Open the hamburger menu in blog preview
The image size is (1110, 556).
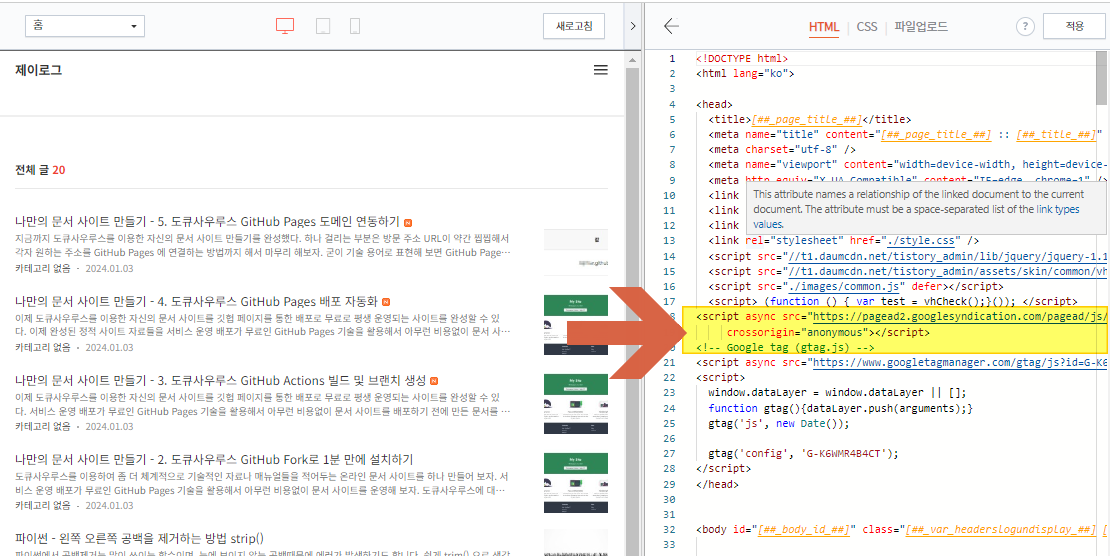600,70
